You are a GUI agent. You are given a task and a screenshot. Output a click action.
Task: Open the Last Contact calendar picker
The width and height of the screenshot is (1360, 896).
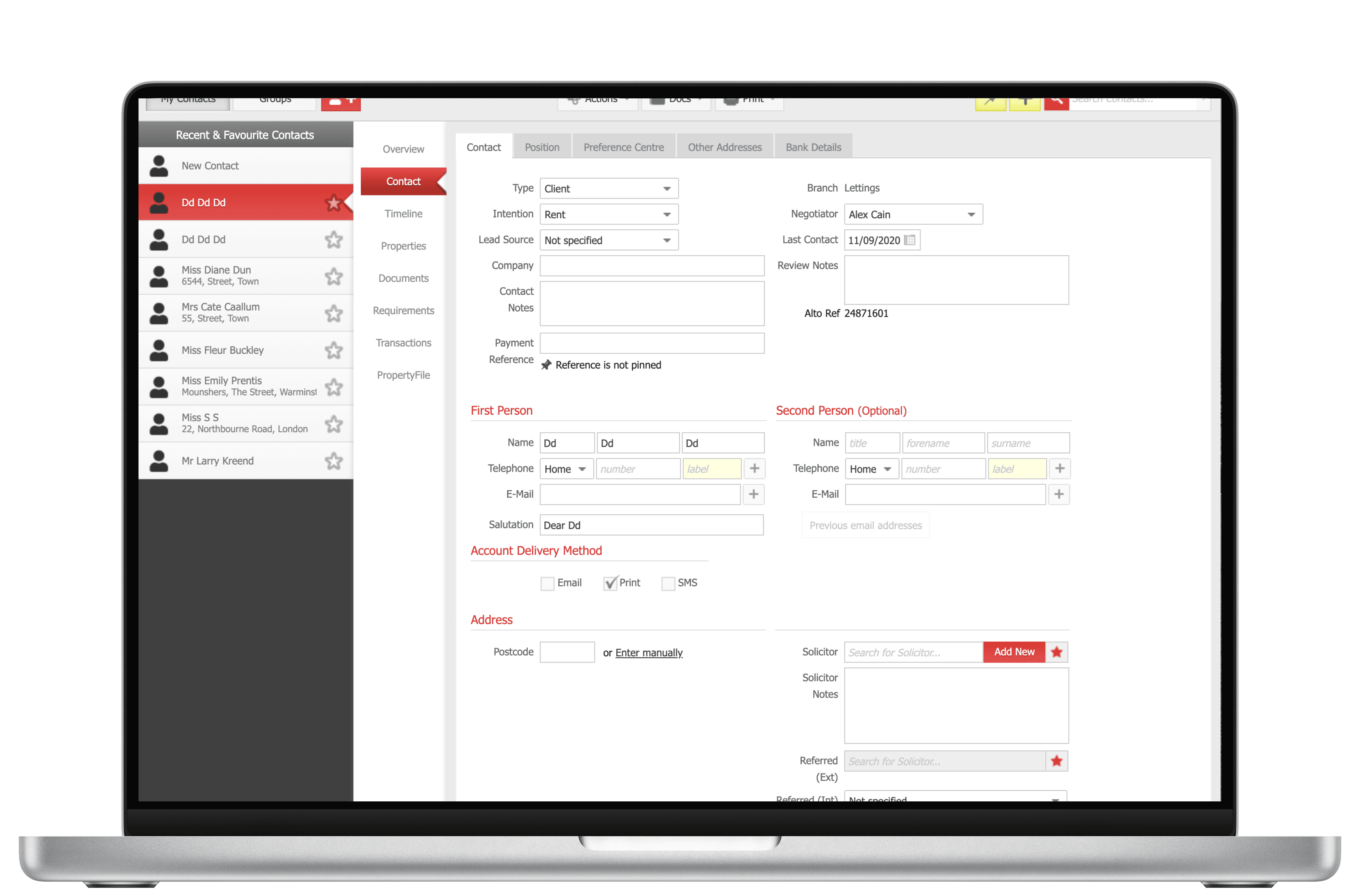pyautogui.click(x=910, y=241)
